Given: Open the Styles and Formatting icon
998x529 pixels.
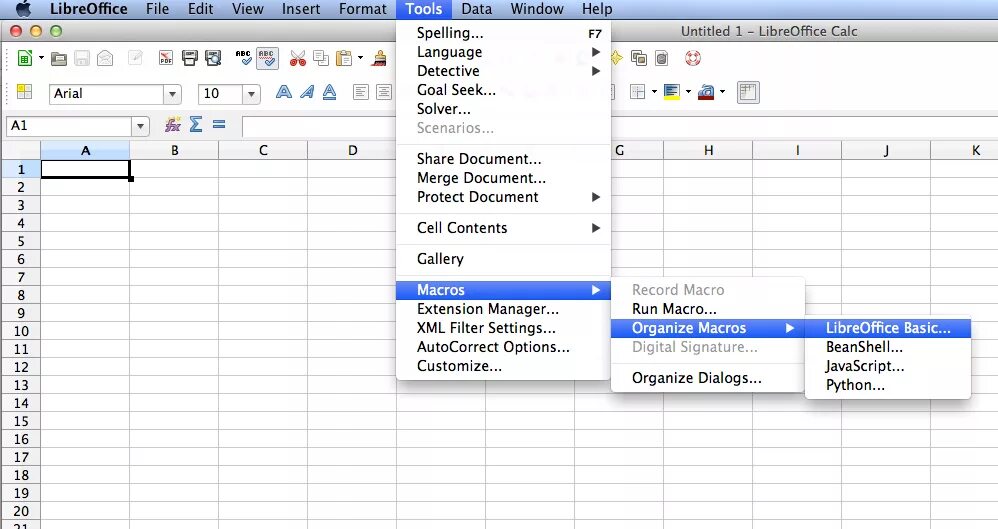Looking at the screenshot, I should point(24,92).
